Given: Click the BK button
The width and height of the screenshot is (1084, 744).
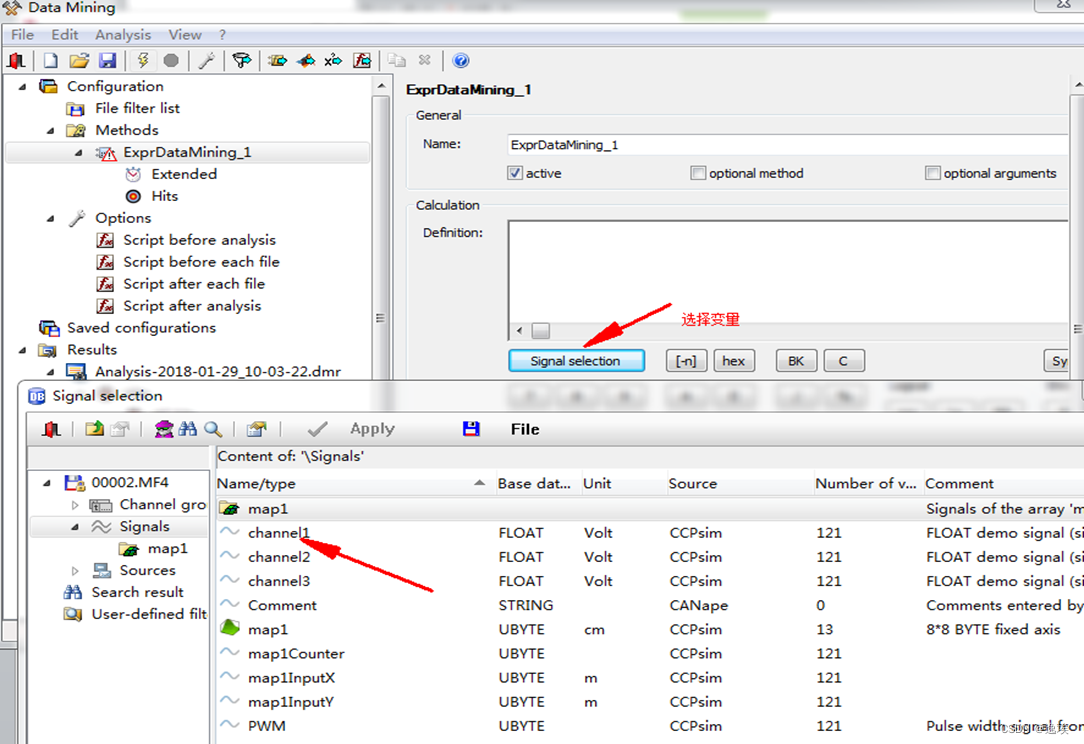Looking at the screenshot, I should pyautogui.click(x=796, y=361).
